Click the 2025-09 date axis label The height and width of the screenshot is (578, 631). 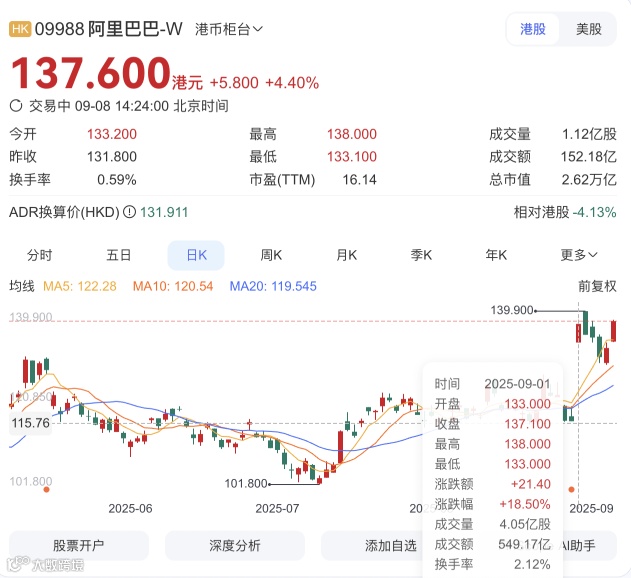click(591, 508)
